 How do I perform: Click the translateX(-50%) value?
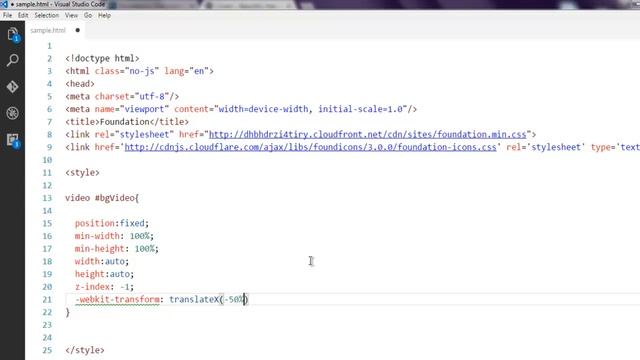tap(209, 299)
